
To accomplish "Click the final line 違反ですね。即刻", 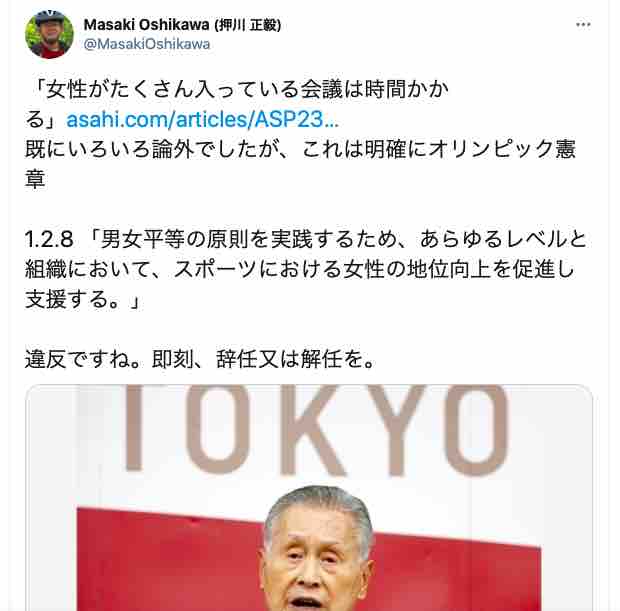I will [199, 360].
